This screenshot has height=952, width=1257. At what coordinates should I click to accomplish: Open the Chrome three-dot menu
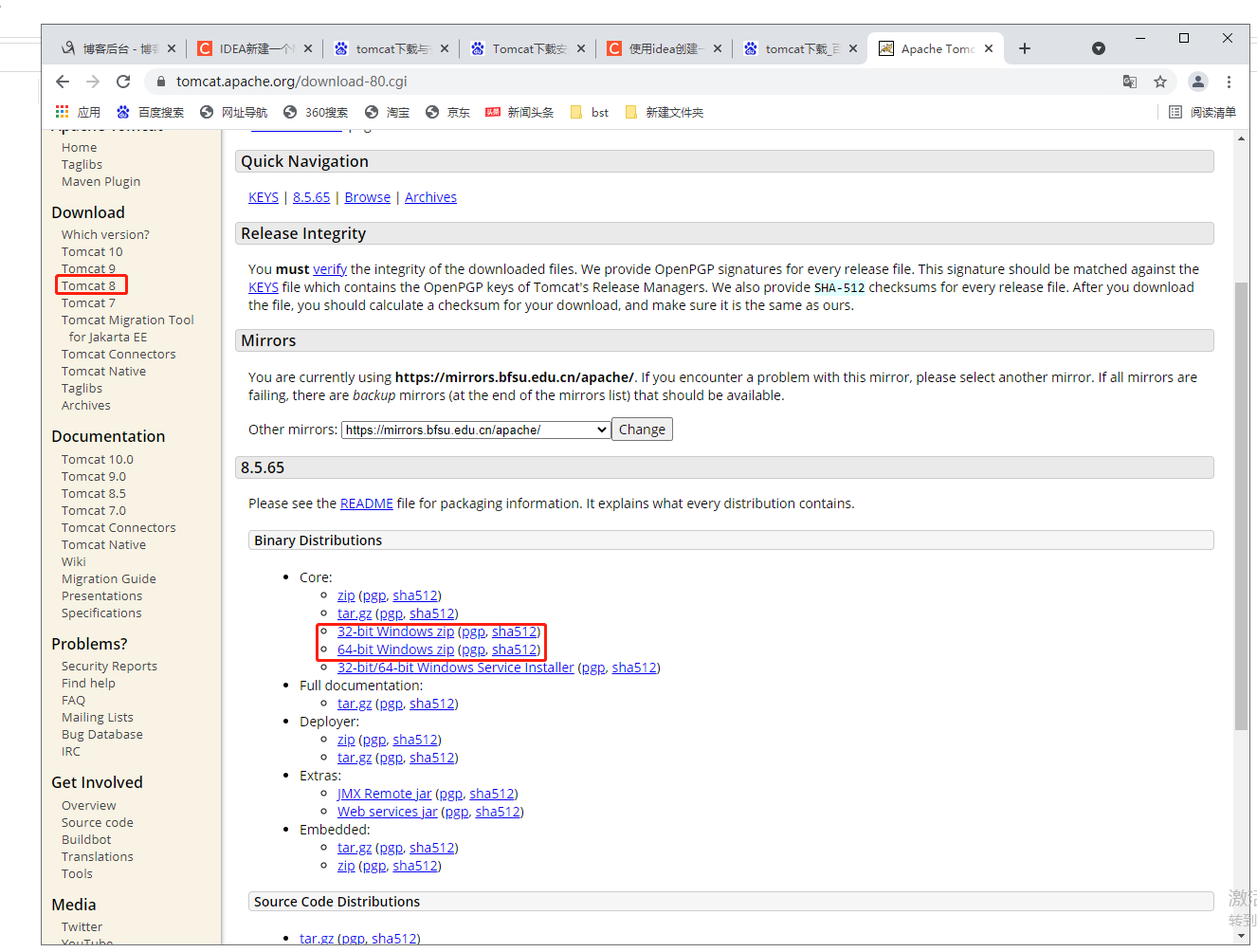click(1229, 82)
